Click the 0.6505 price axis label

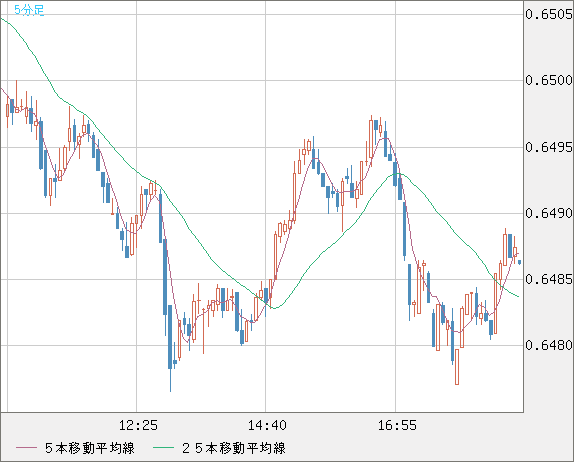[548, 14]
